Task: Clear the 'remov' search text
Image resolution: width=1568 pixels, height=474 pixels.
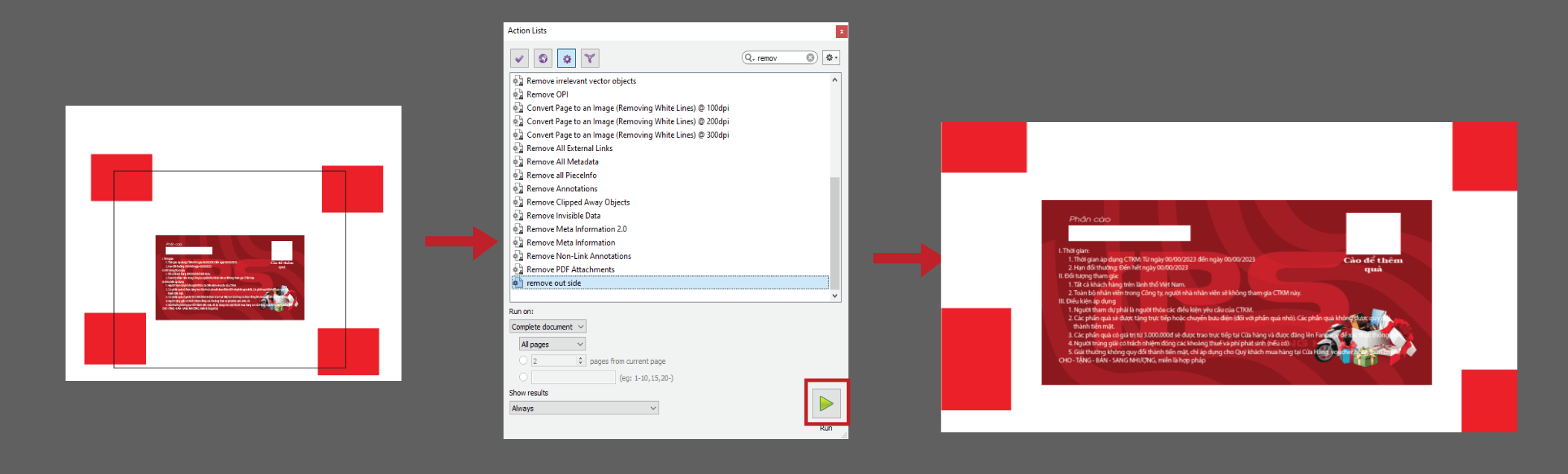Action: pos(810,58)
